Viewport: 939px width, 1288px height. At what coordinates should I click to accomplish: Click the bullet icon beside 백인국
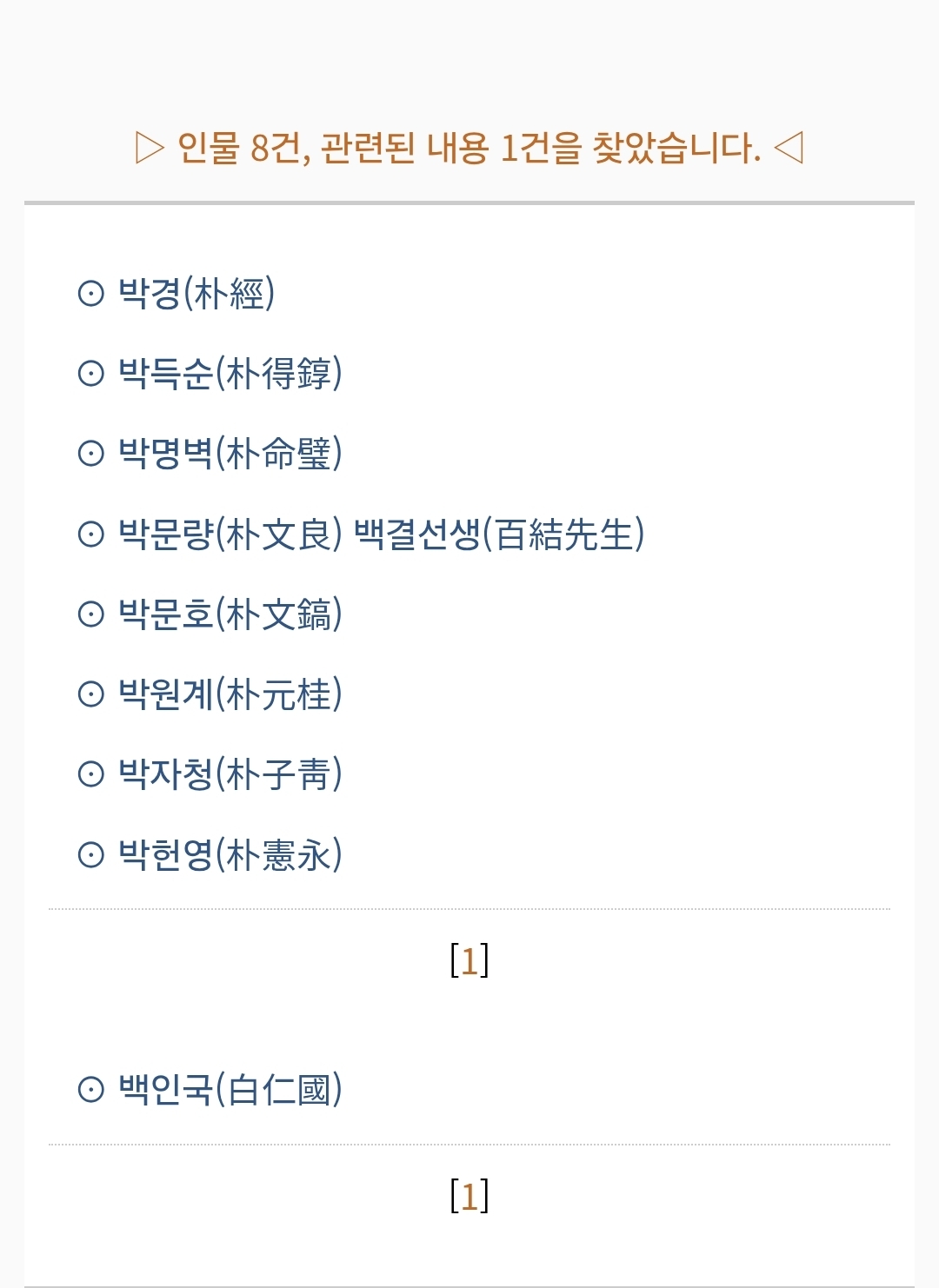coord(91,1089)
